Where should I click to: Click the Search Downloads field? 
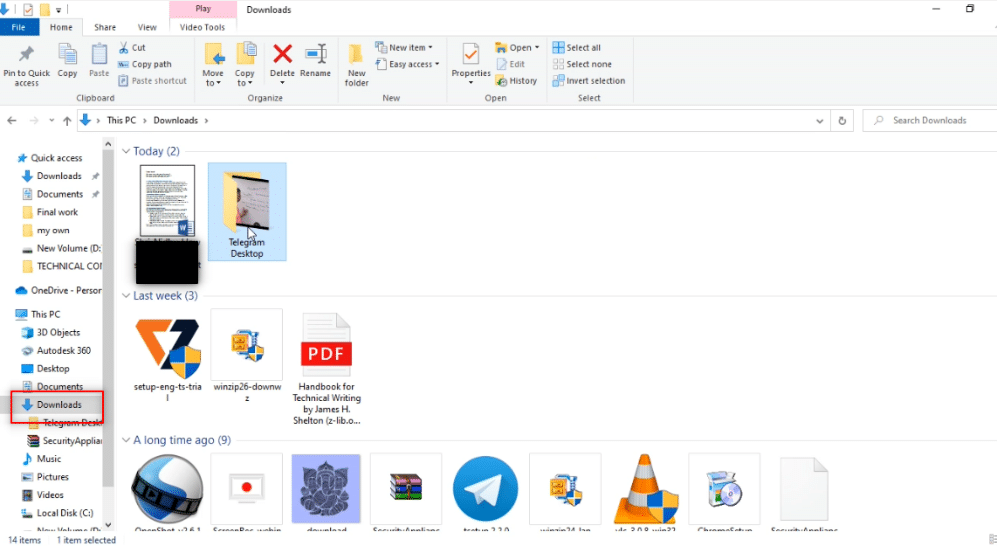coord(930,120)
